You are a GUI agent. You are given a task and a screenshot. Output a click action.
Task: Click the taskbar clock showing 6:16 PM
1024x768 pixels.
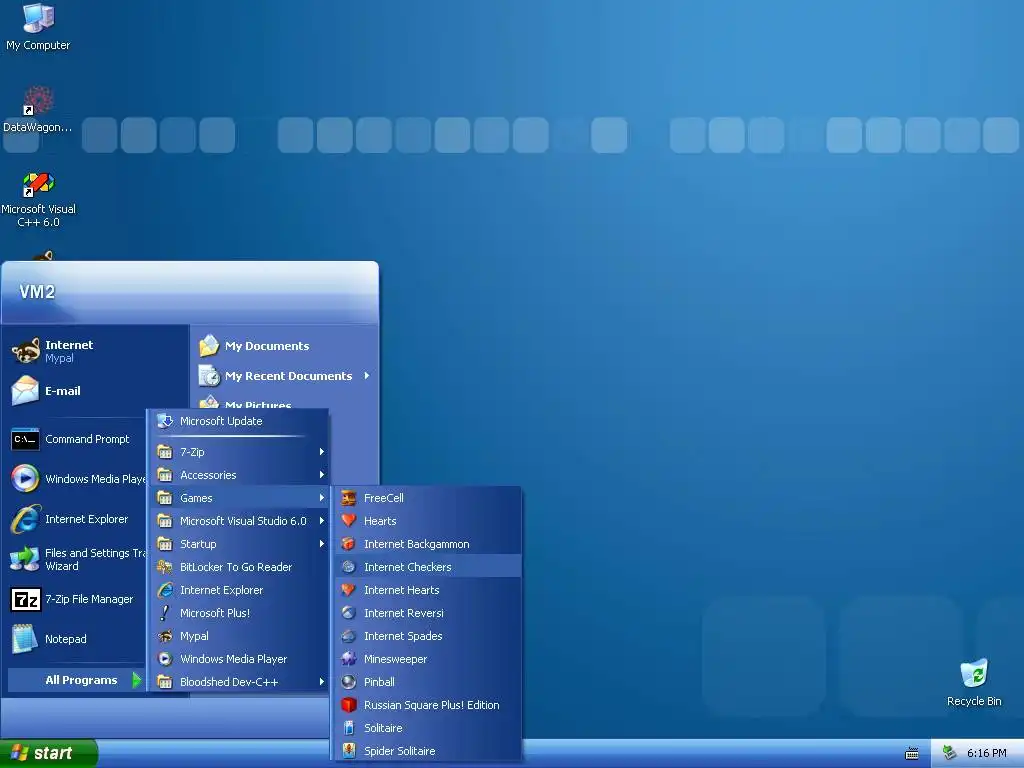(986, 753)
